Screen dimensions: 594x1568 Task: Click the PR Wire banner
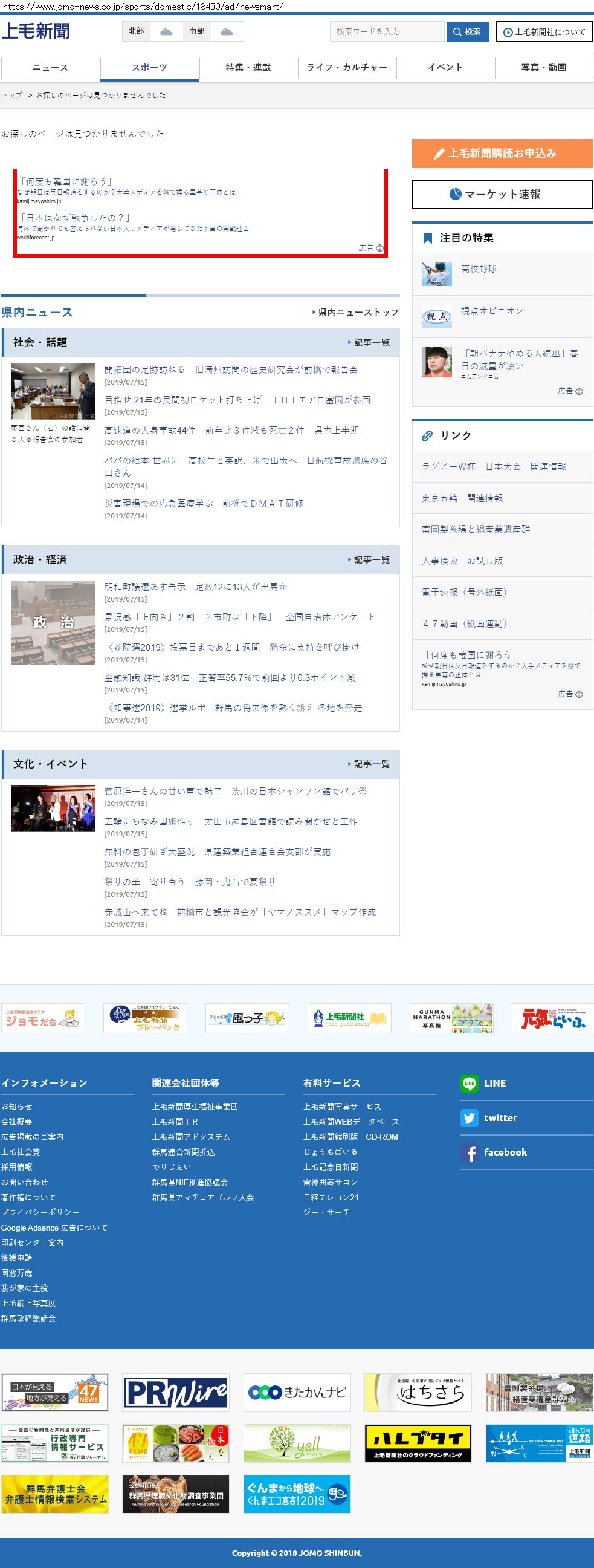click(x=176, y=1393)
